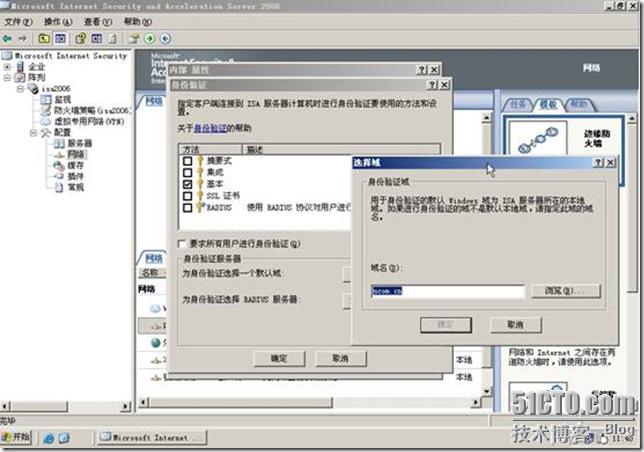The image size is (644, 452).
Task: Enable the 集成 authentication checkbox
Action: click(x=188, y=172)
